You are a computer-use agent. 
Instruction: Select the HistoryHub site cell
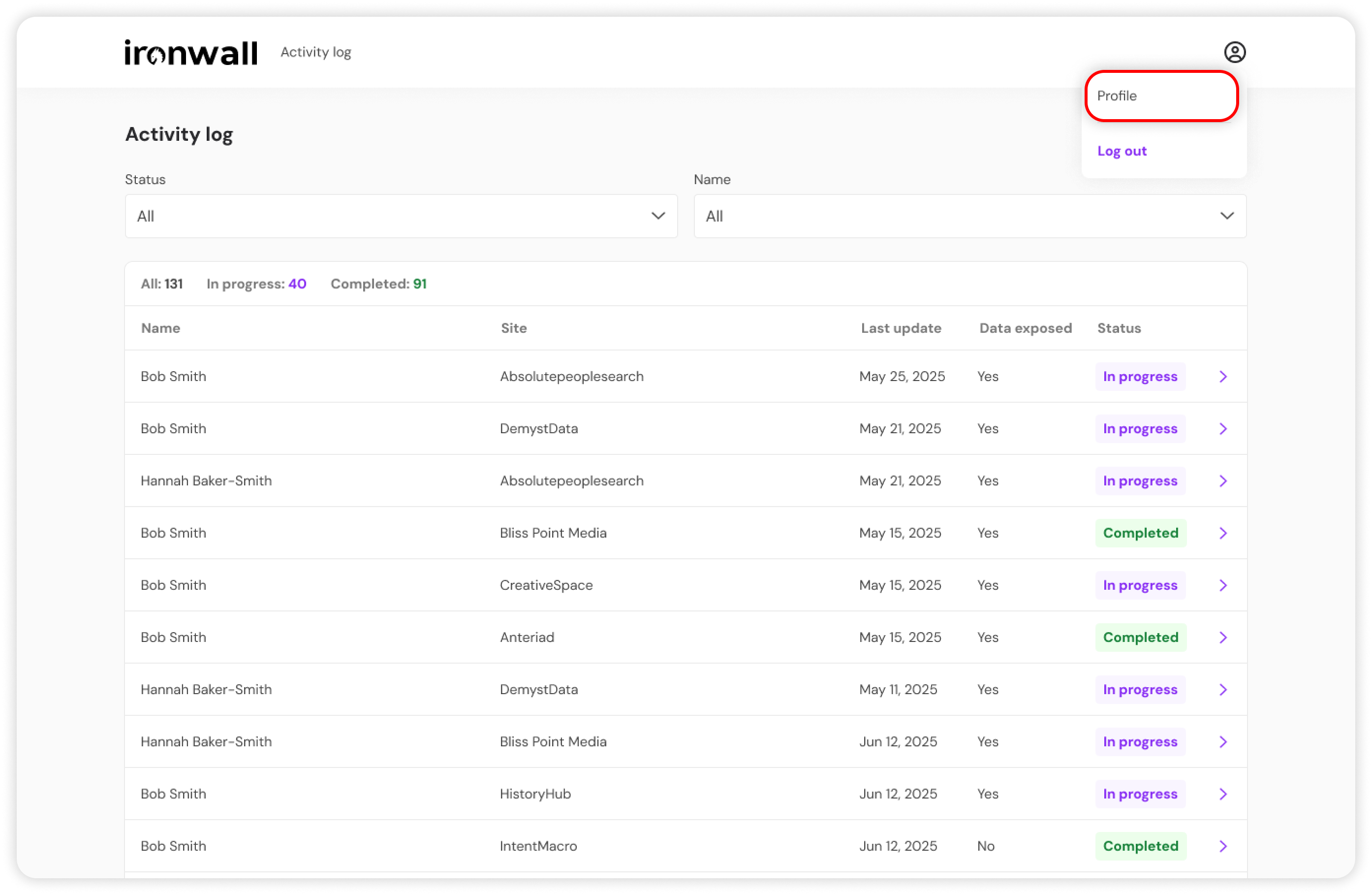535,794
